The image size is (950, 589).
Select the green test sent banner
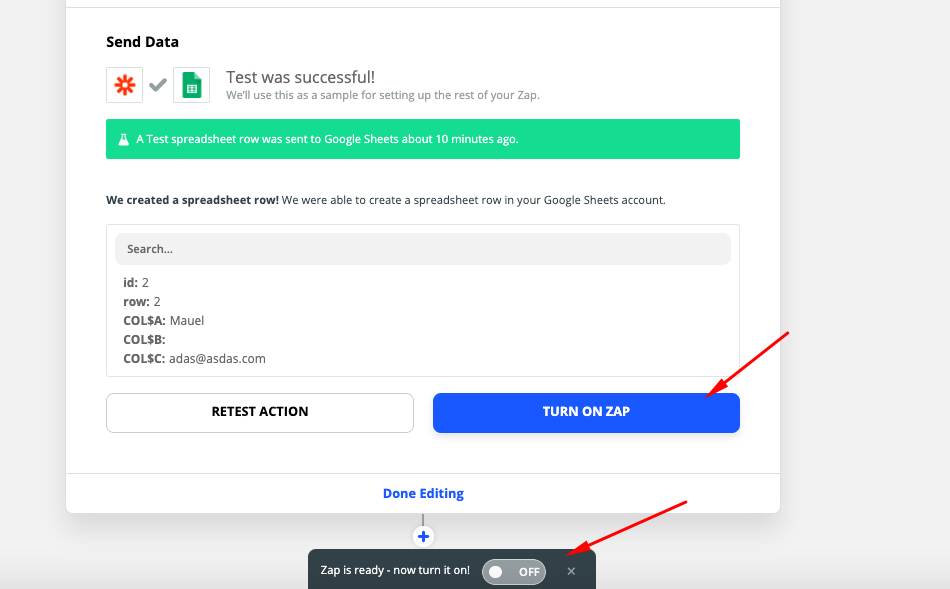tap(423, 139)
